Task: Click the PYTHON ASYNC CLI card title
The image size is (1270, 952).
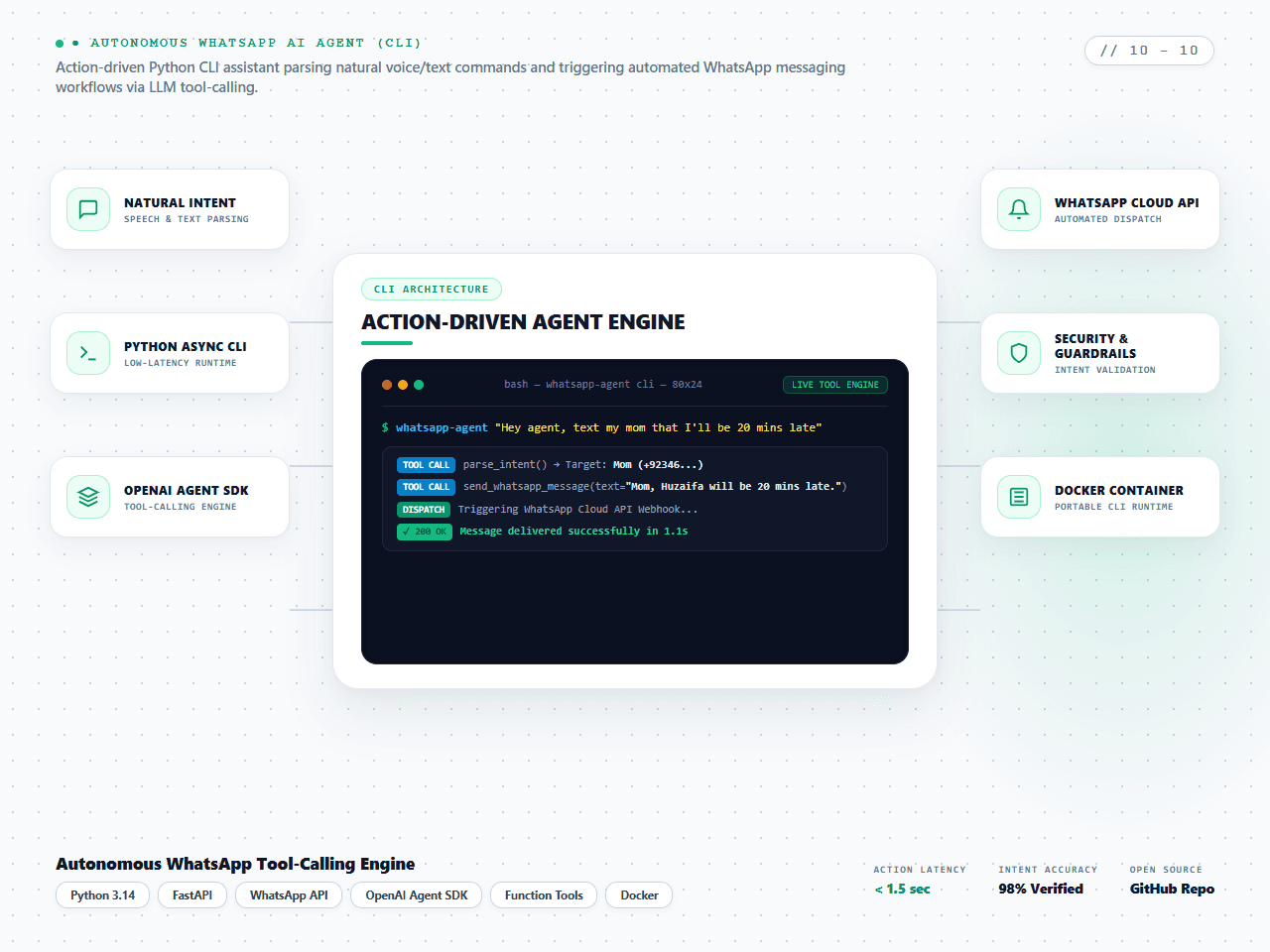Action: pos(186,346)
